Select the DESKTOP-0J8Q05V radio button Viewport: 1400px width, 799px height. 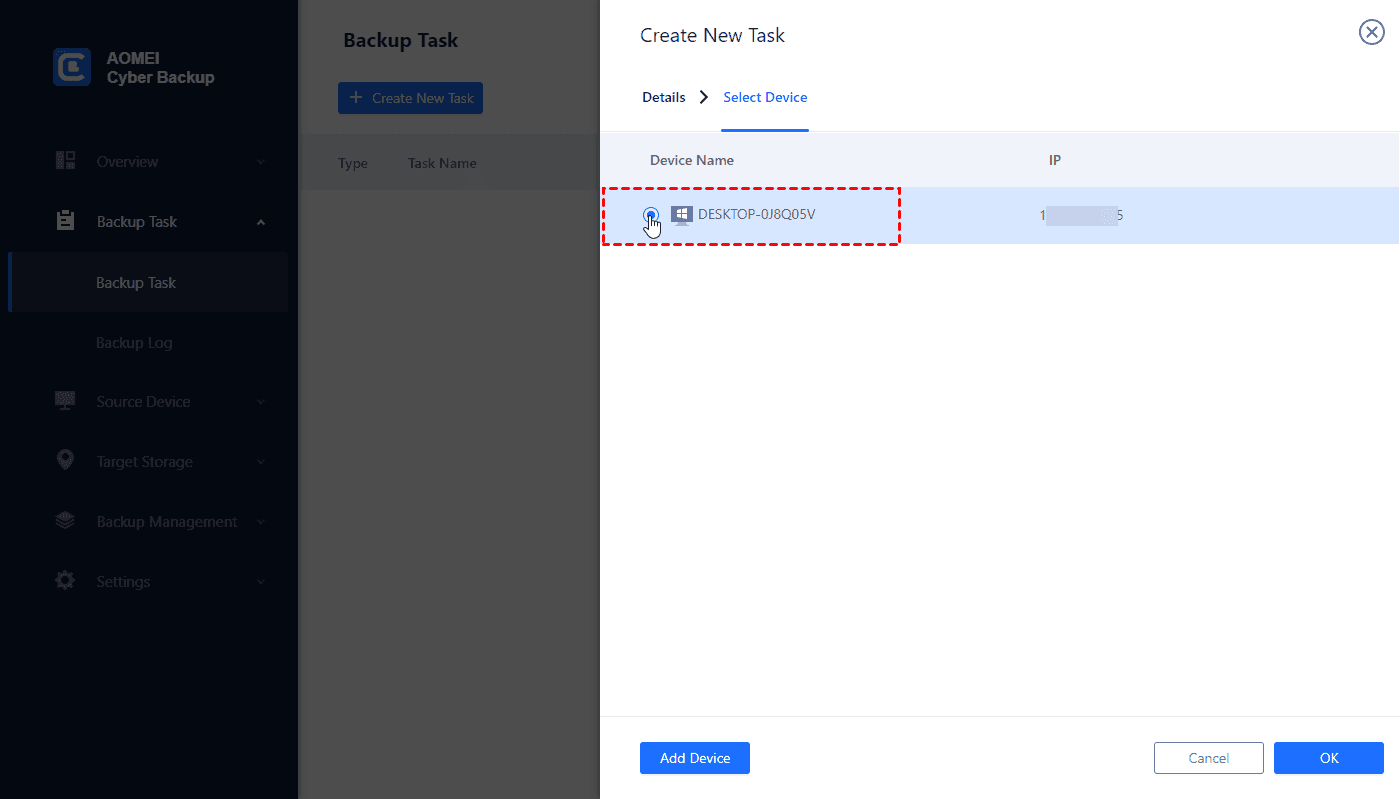651,215
